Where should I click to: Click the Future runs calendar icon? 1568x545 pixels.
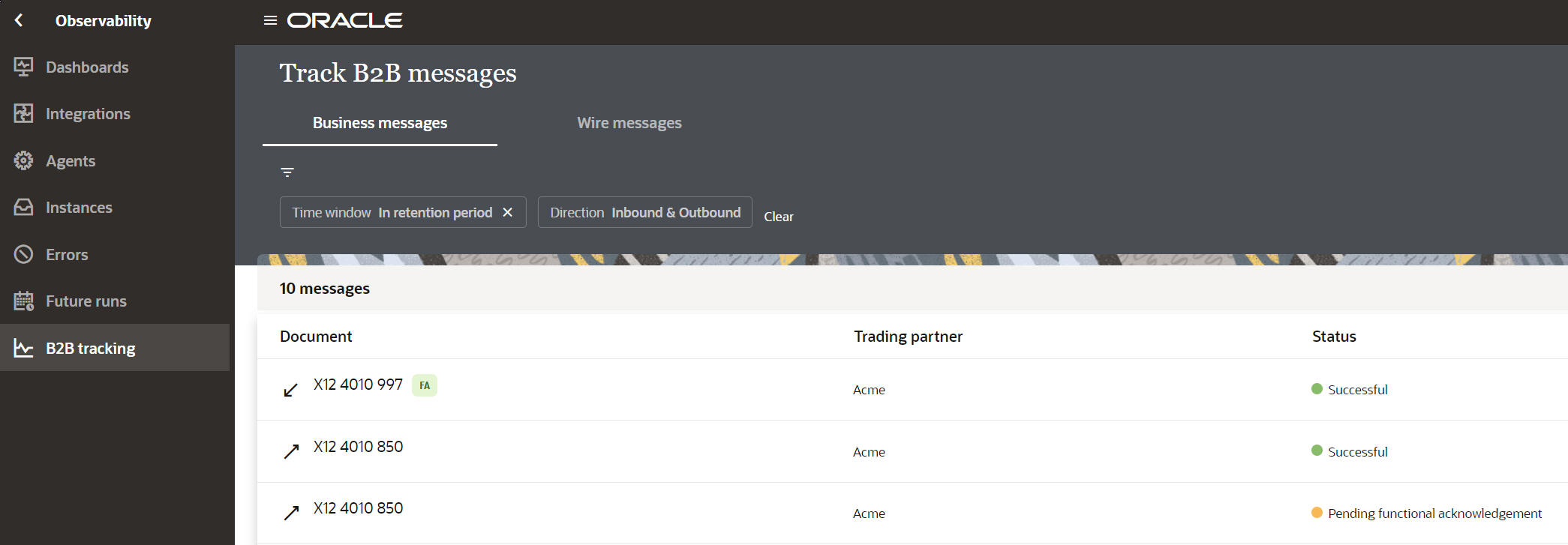(x=23, y=301)
